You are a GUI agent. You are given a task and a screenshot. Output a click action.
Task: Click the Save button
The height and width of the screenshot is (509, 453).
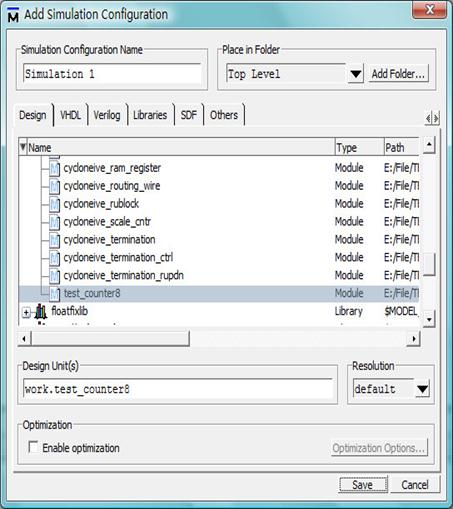coord(363,485)
